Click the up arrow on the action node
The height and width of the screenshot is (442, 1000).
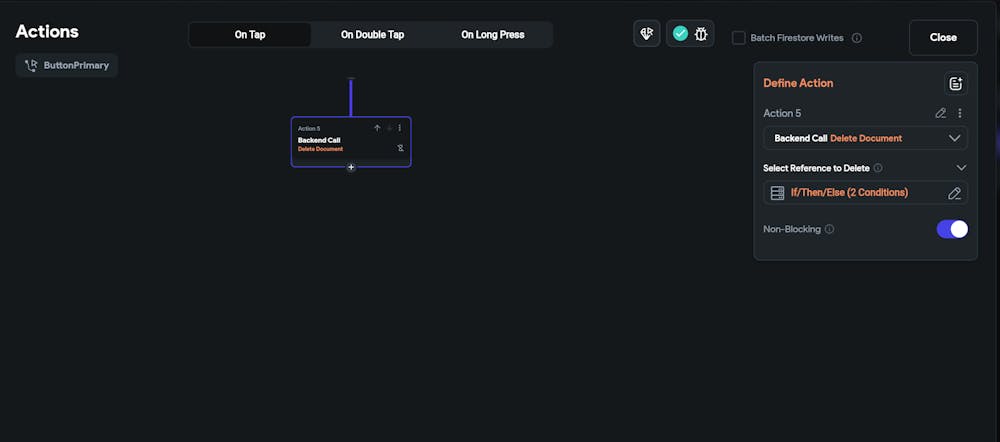377,128
